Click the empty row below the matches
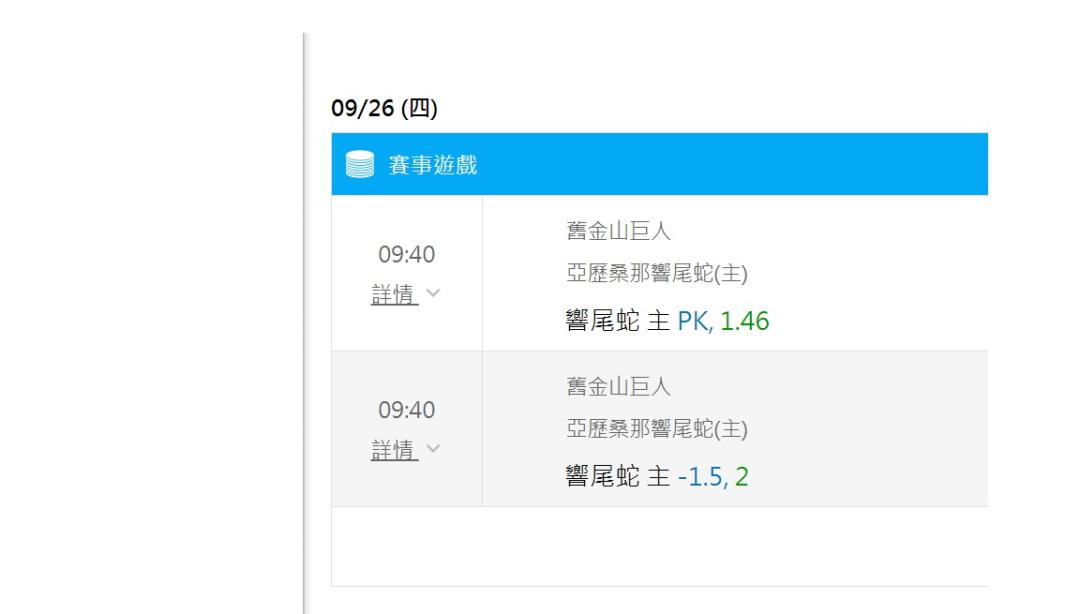This screenshot has width=1080, height=614. click(660, 546)
